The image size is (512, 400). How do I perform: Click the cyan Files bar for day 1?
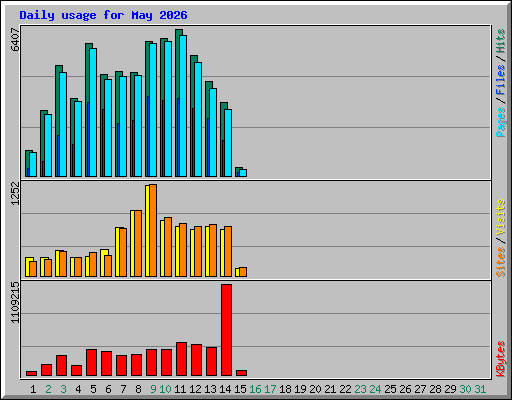[33, 164]
